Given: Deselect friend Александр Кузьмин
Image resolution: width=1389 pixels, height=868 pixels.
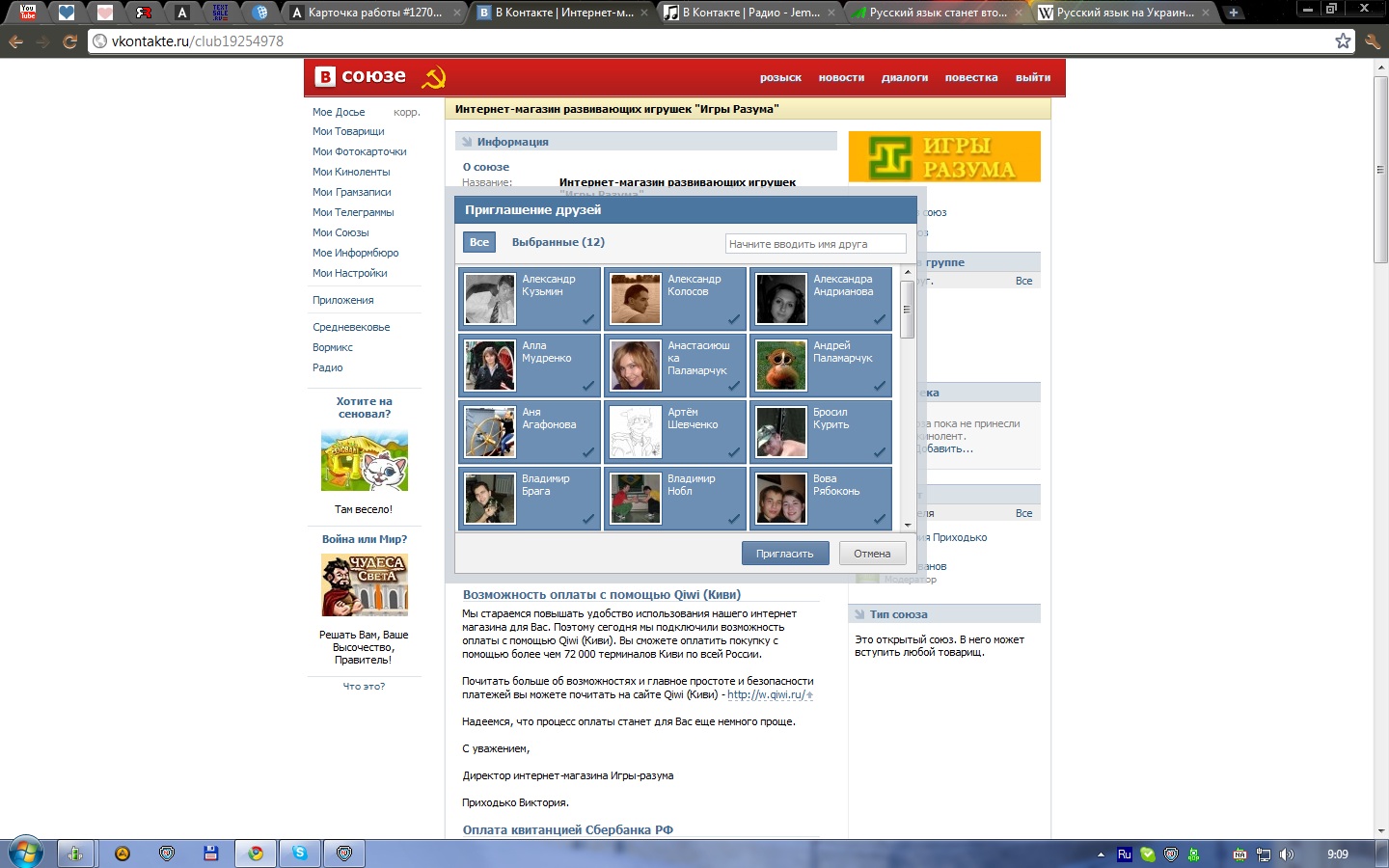Looking at the screenshot, I should [x=530, y=299].
